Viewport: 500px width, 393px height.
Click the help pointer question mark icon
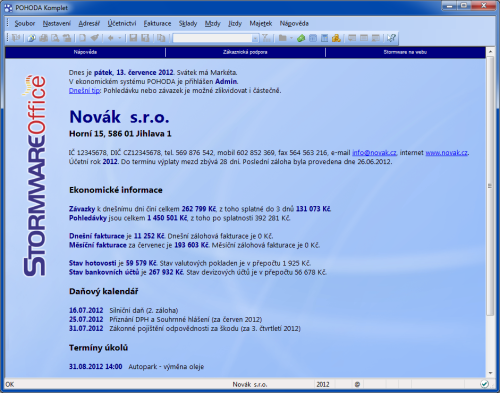[x=391, y=38]
